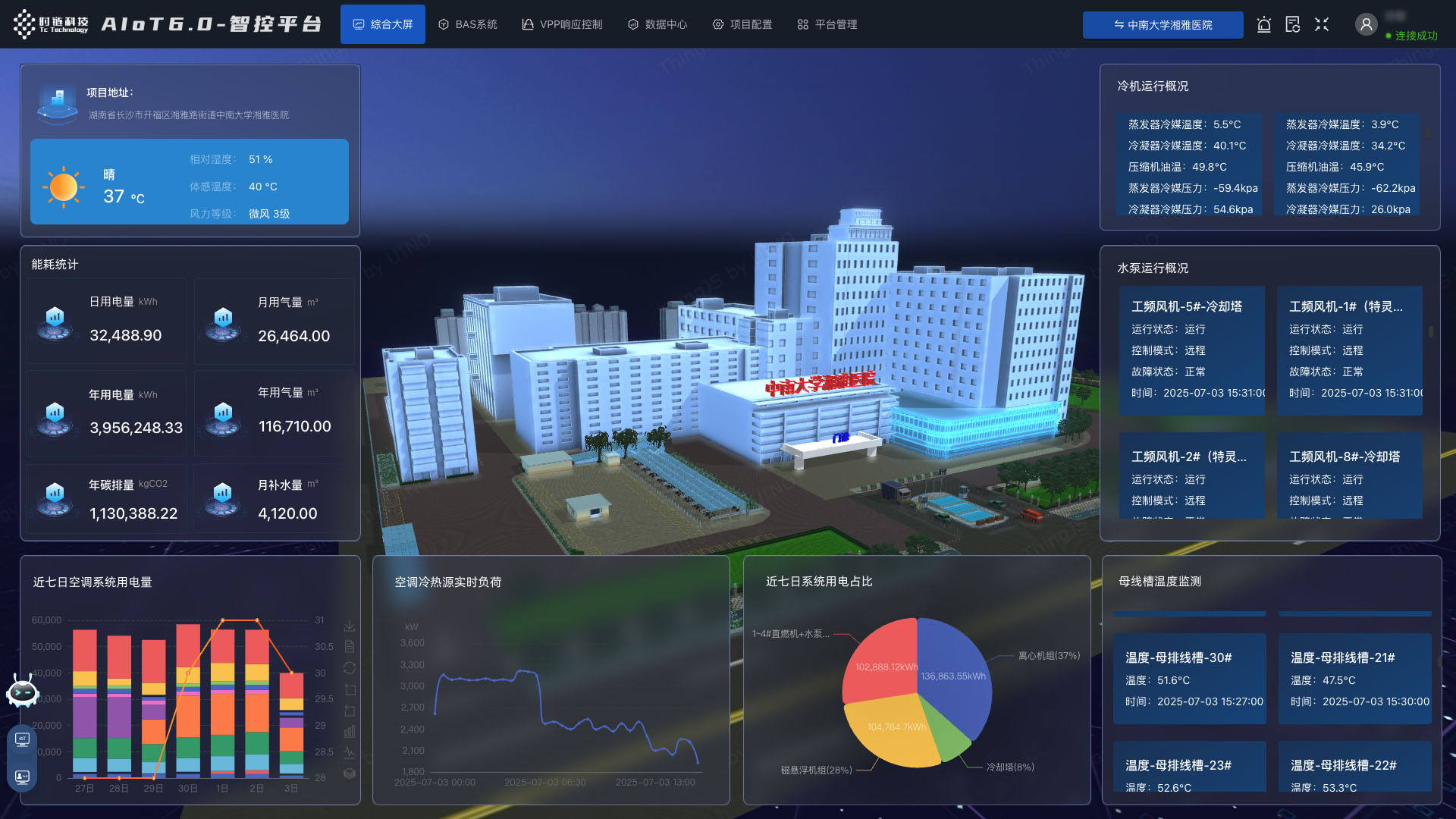Download the air-conditioning power chart as image
1456x819 pixels.
(350, 626)
